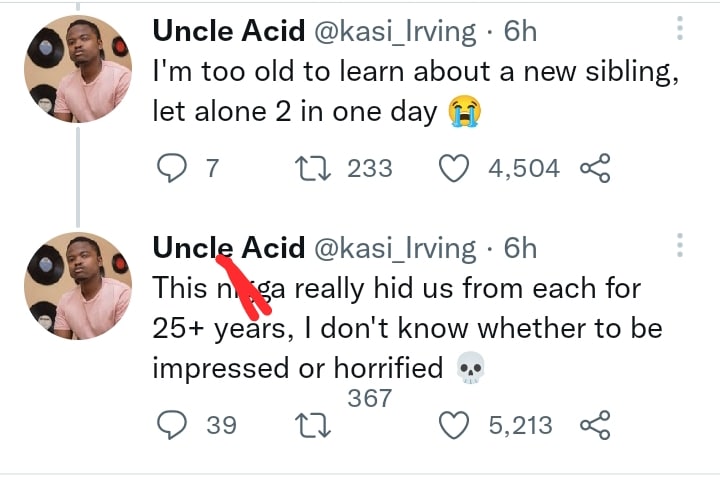
Task: Click reply icon on the new sibling tweet
Action: pos(172,169)
